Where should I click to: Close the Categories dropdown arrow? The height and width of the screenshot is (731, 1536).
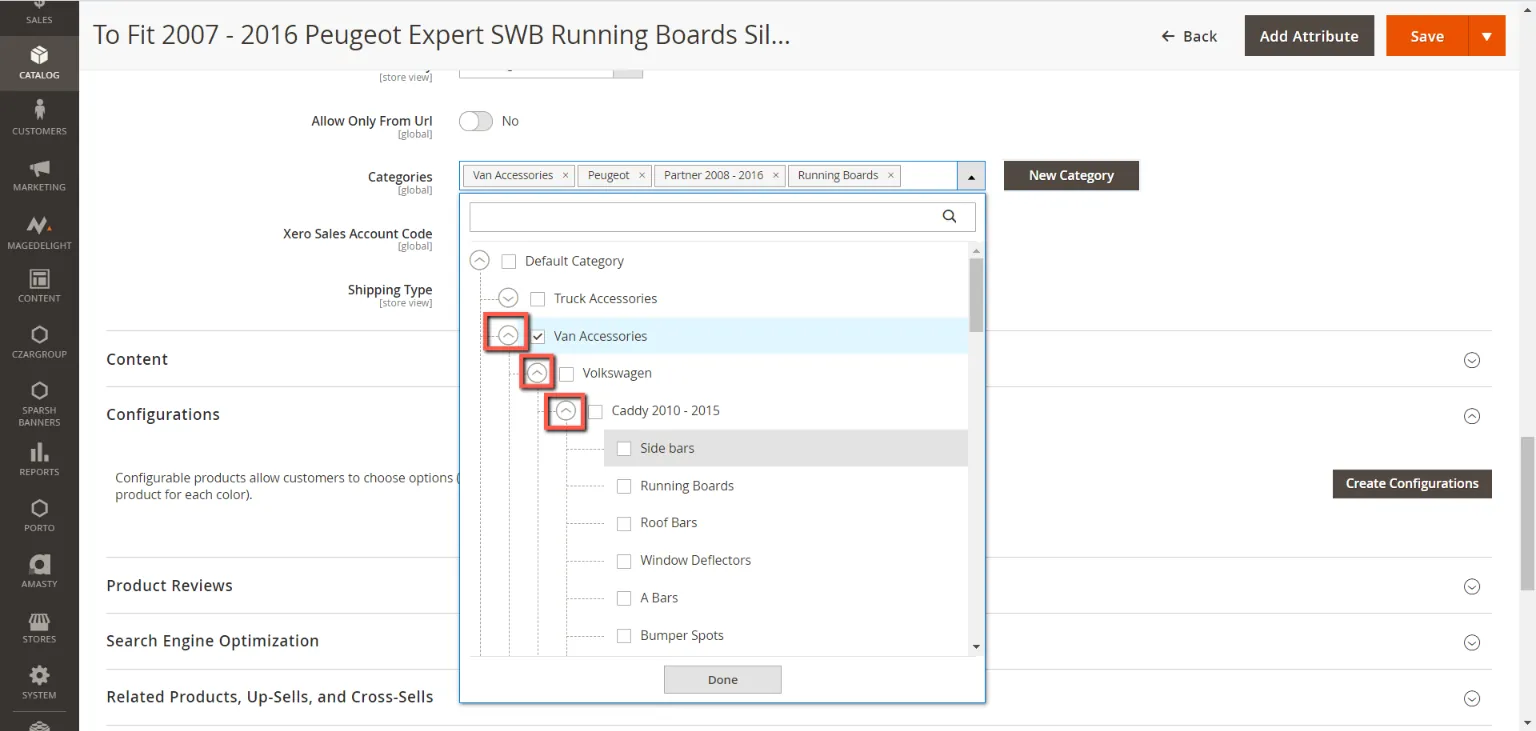click(x=971, y=176)
